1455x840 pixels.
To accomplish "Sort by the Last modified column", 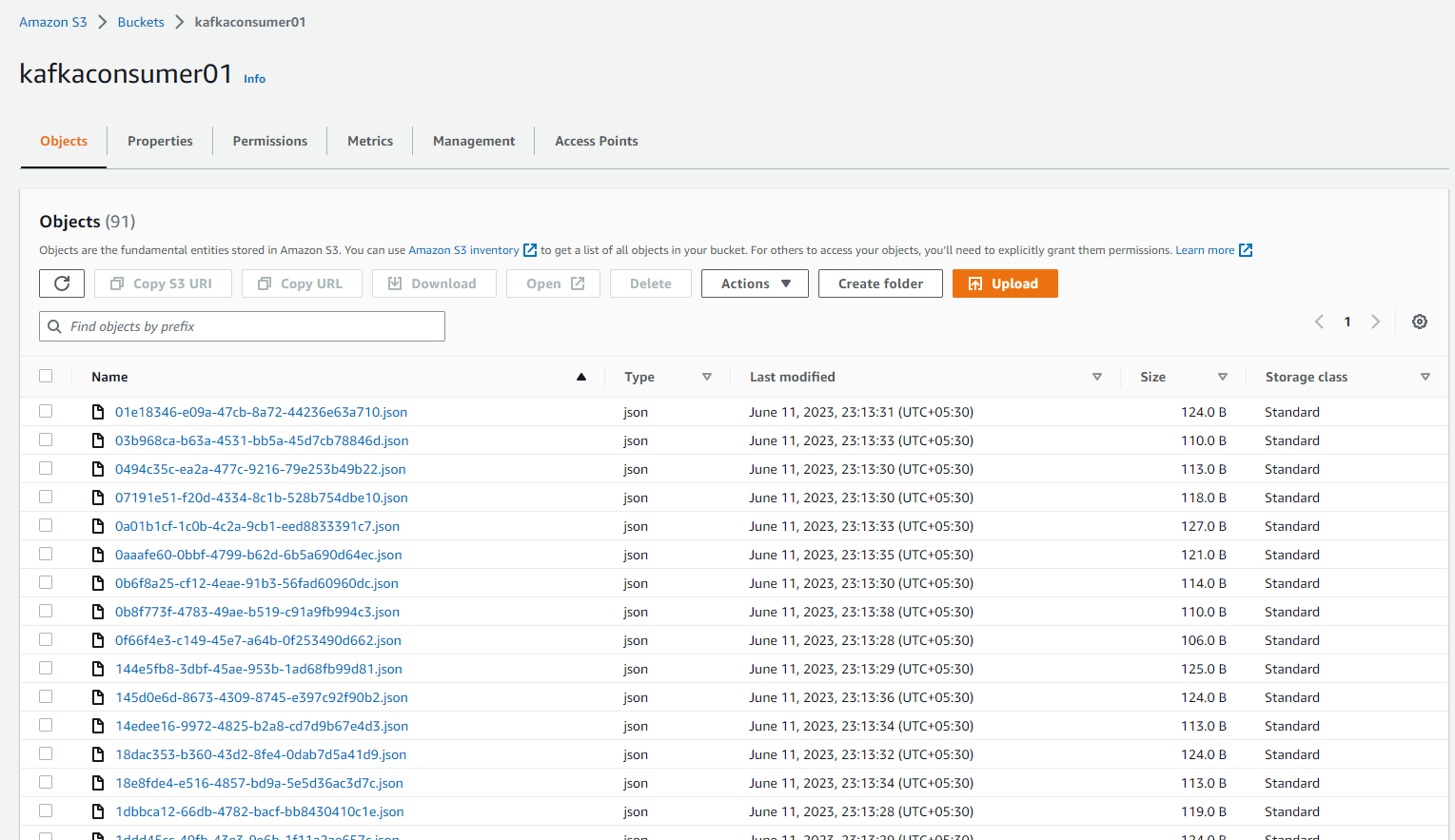I will coord(792,377).
